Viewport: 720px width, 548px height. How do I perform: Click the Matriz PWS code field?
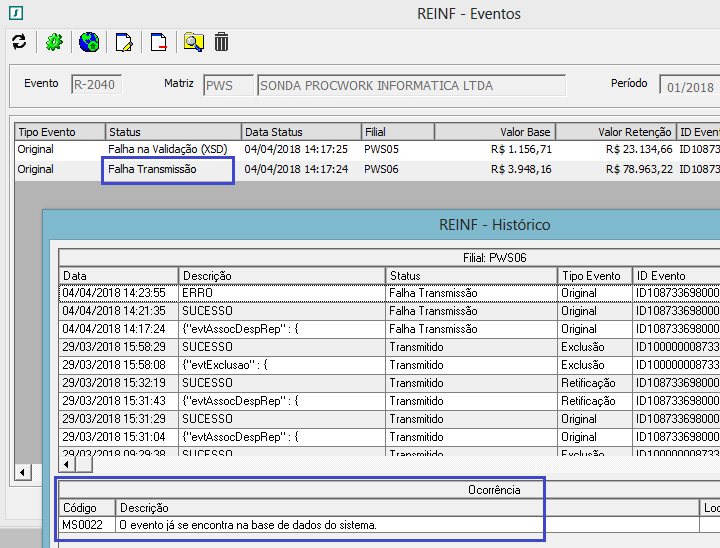tap(226, 86)
